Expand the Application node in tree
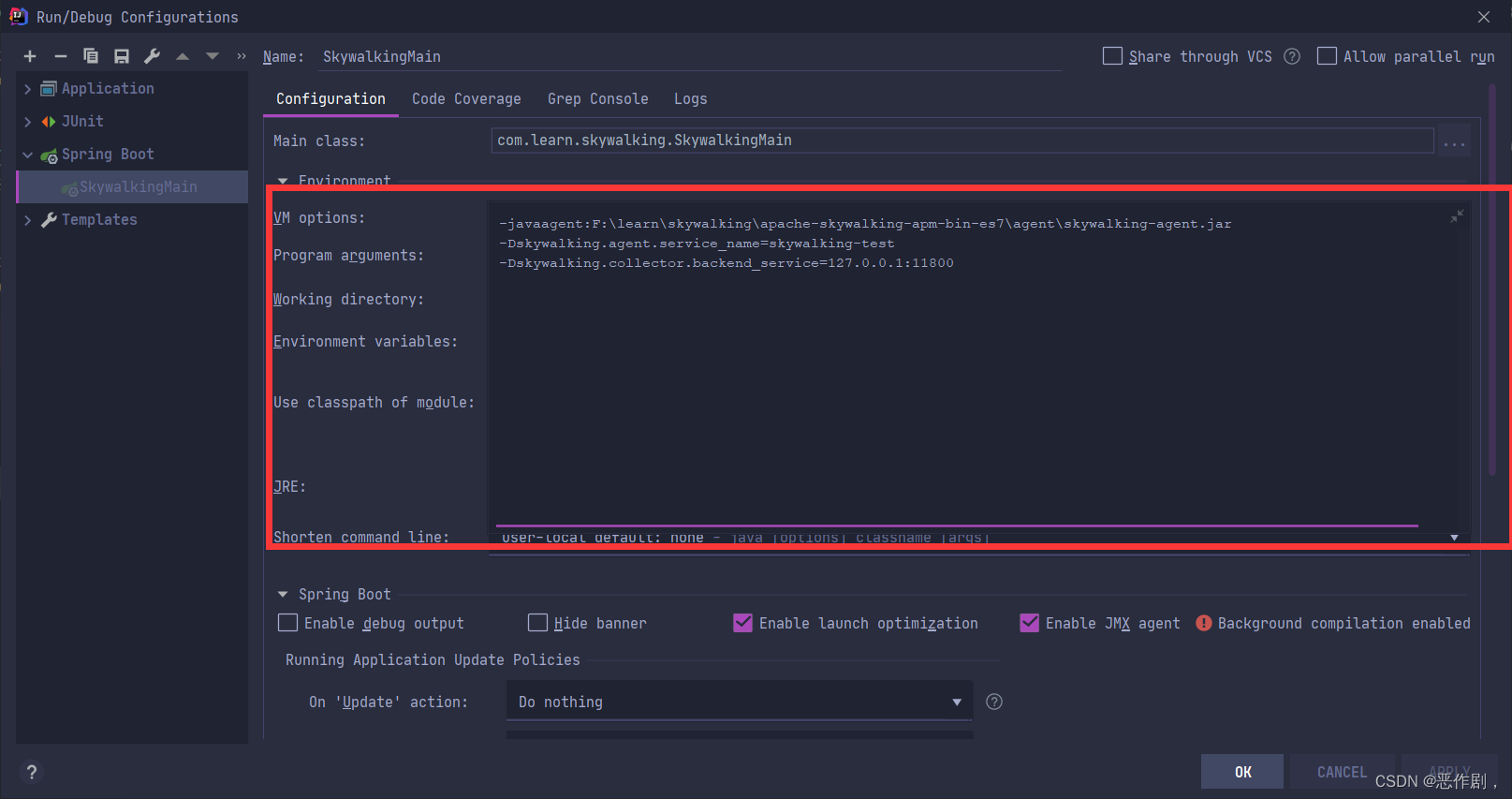Image resolution: width=1512 pixels, height=799 pixels. (28, 89)
